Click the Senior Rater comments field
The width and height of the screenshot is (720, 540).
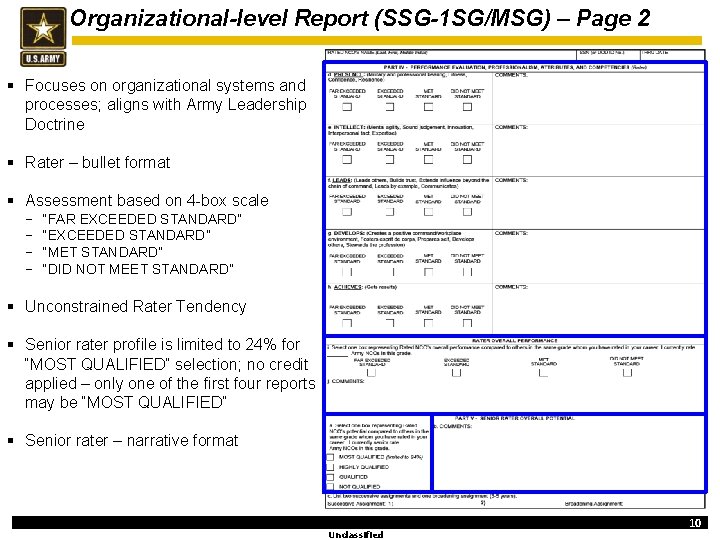point(569,456)
